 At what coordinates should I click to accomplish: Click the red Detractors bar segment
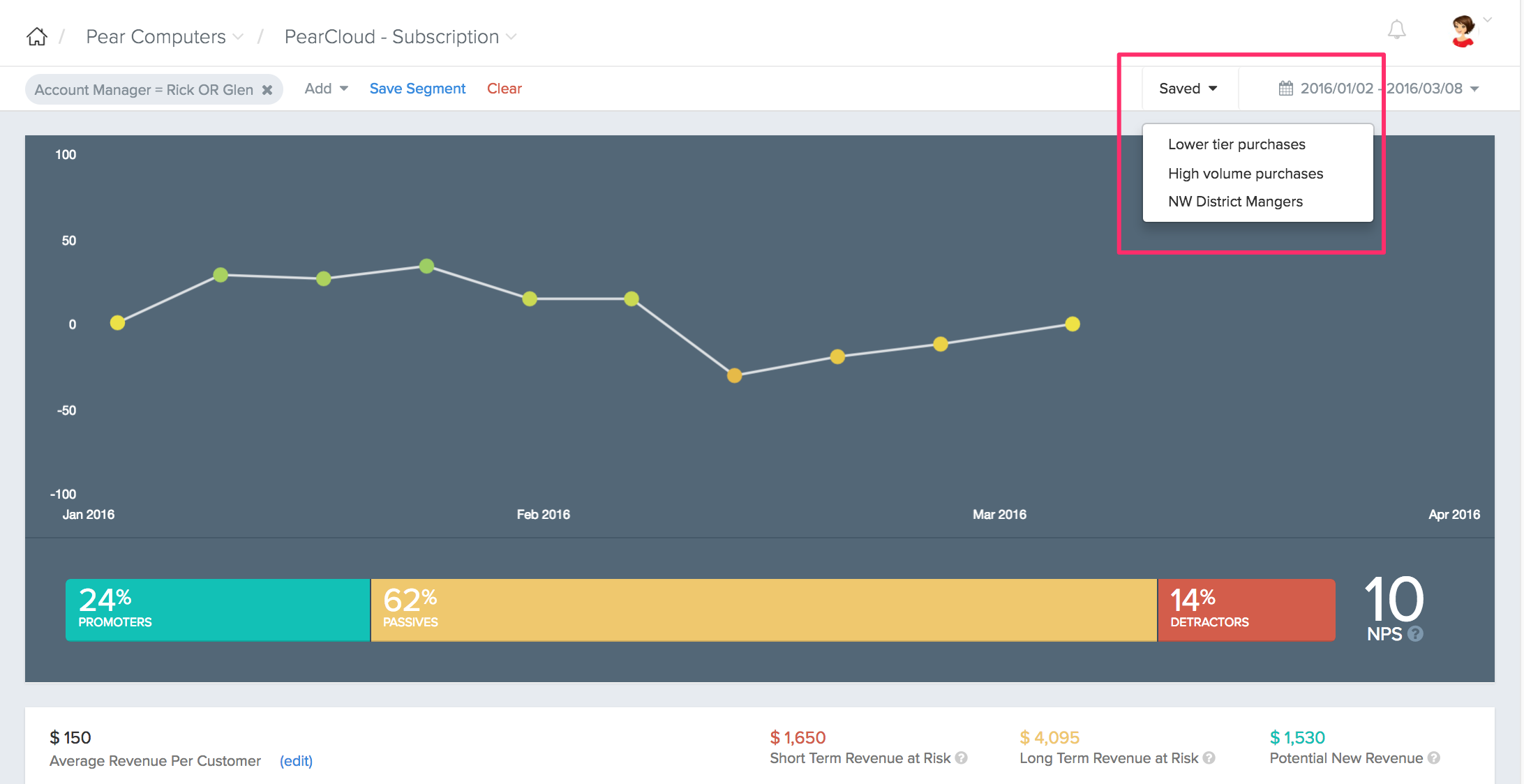[x=1246, y=610]
